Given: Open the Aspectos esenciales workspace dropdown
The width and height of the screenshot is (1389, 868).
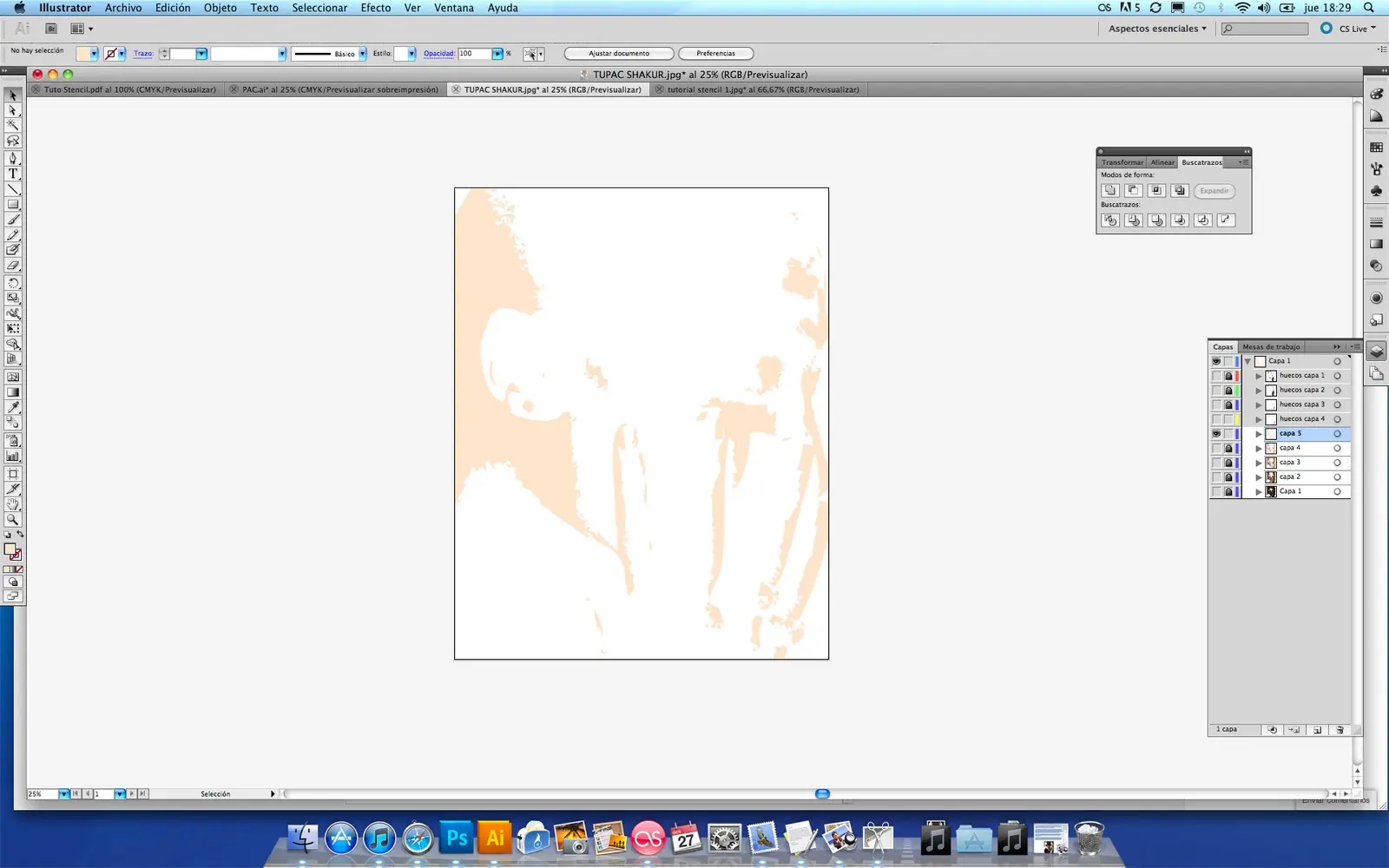Looking at the screenshot, I should click(1157, 29).
